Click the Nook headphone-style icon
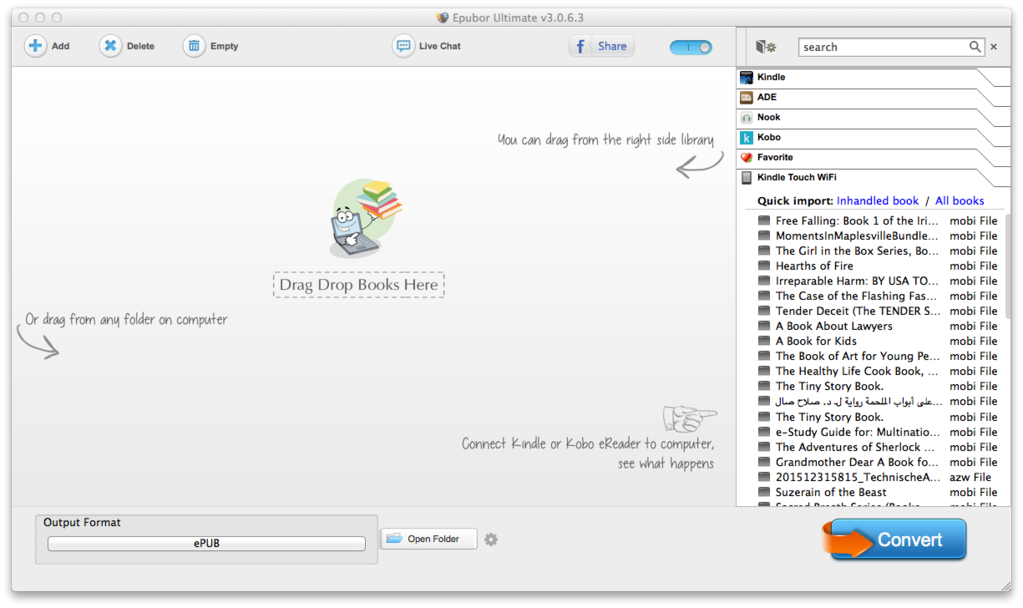The image size is (1023, 608). click(746, 118)
